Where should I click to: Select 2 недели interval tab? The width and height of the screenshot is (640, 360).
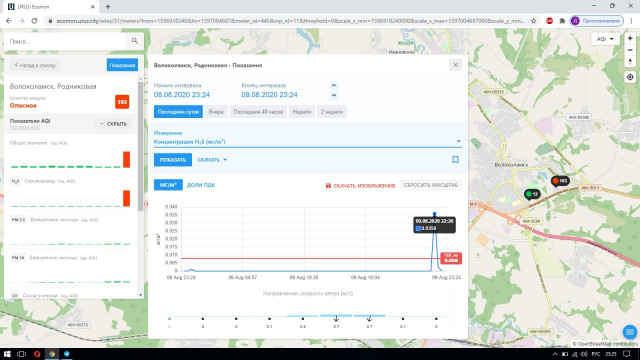pos(332,111)
